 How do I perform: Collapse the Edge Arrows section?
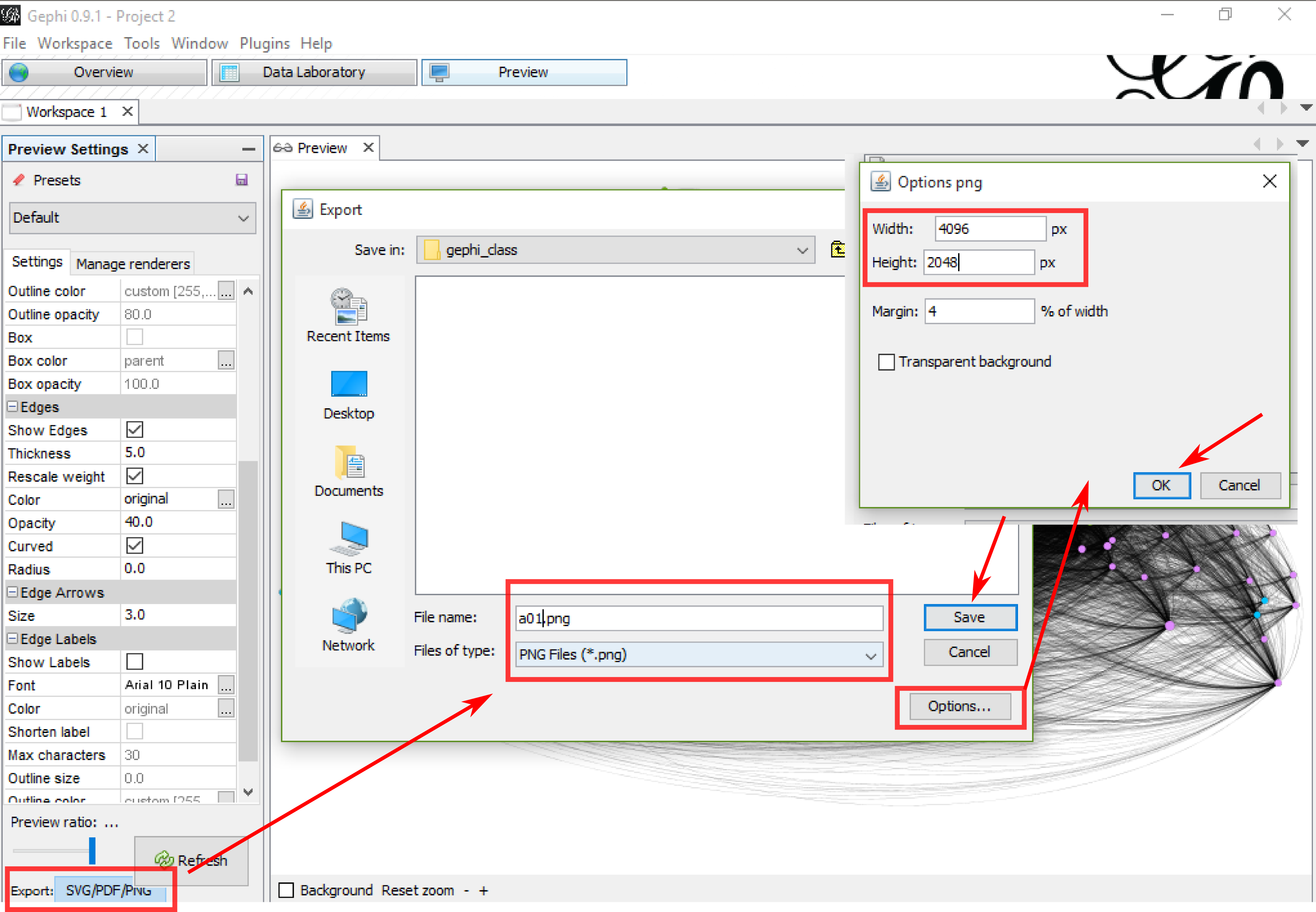pyautogui.click(x=12, y=593)
